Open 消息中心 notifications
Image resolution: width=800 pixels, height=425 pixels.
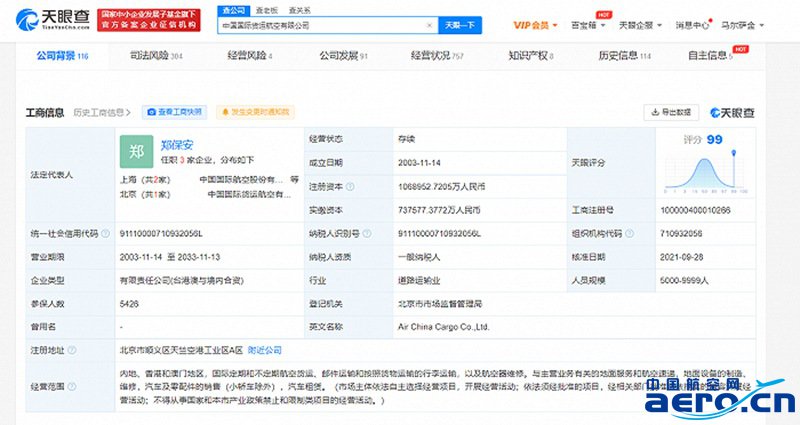pyautogui.click(x=692, y=25)
